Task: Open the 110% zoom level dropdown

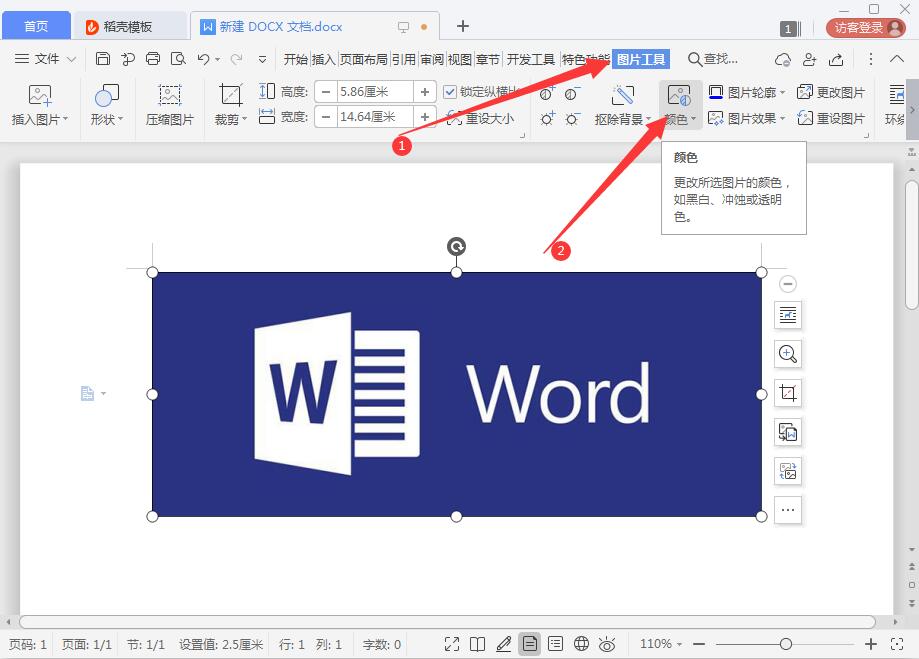Action: [663, 644]
